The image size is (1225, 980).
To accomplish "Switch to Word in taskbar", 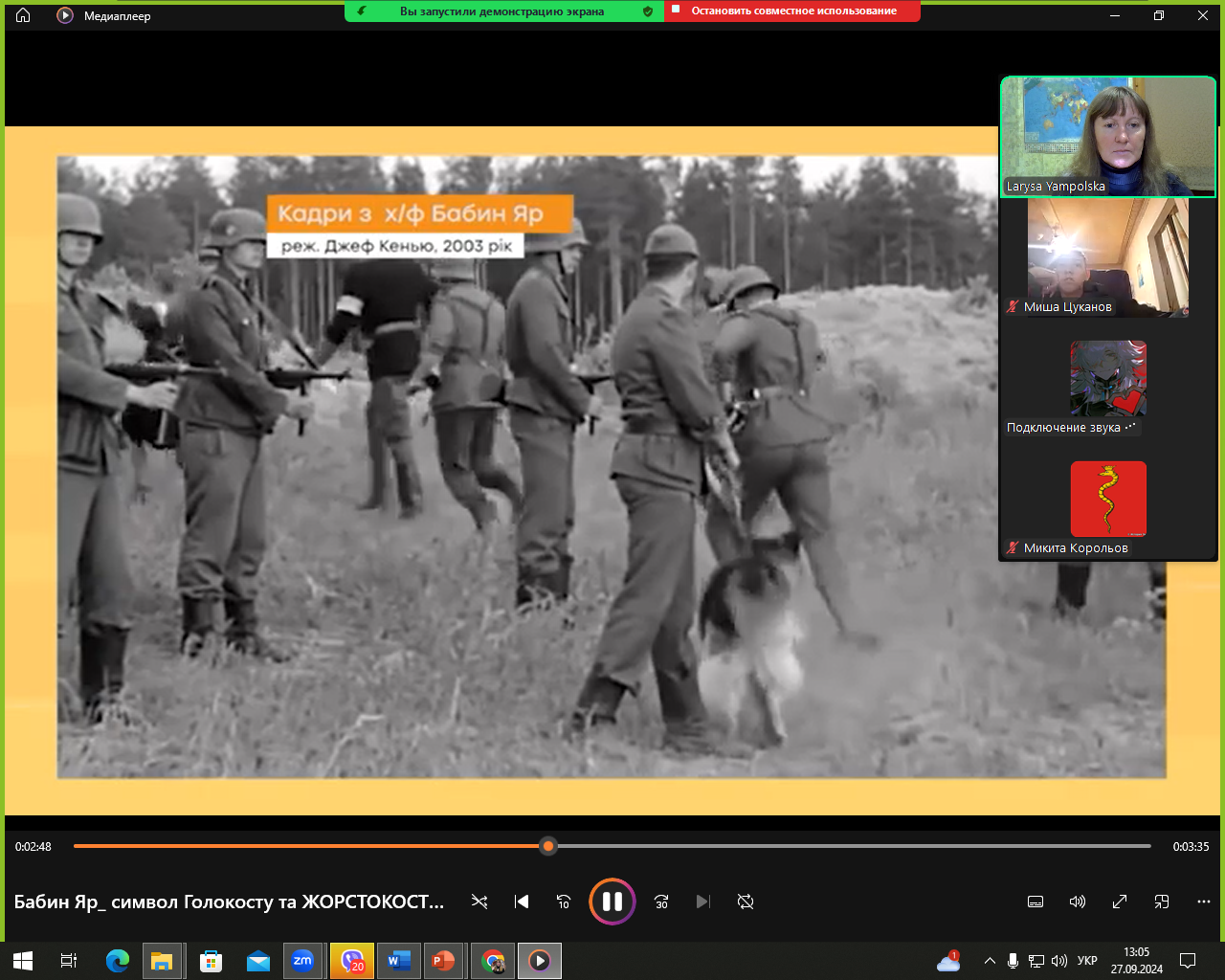I will click(398, 961).
